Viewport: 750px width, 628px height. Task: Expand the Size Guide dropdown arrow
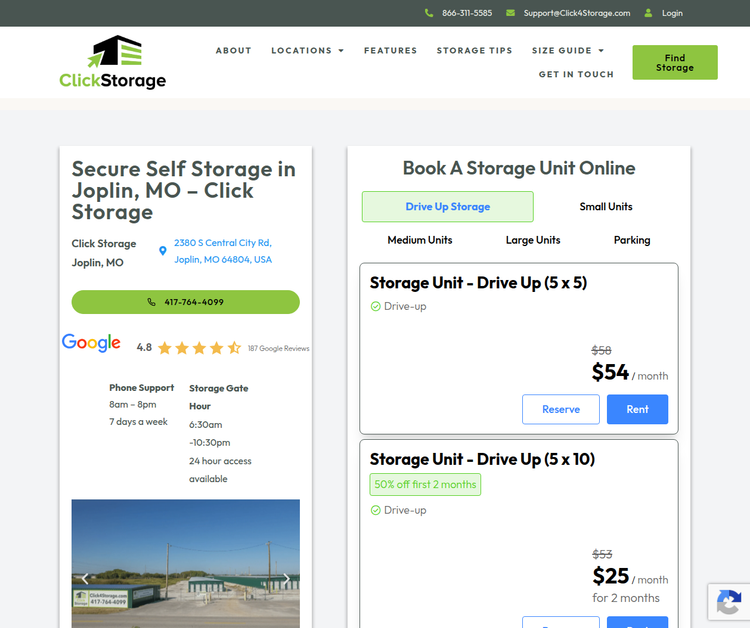point(601,51)
